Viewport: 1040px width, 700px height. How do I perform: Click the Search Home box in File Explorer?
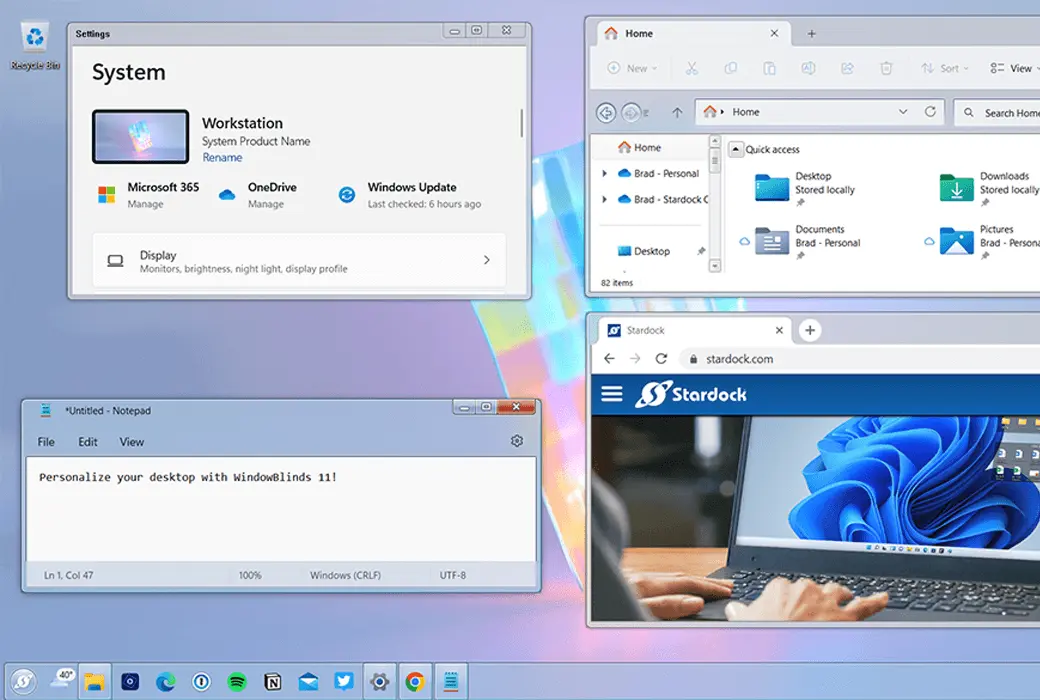(998, 113)
